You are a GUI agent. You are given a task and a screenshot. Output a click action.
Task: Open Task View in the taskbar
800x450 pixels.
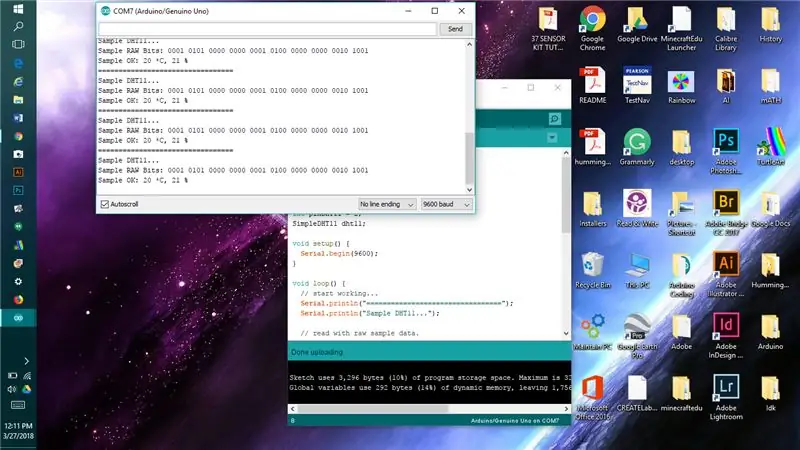18,44
